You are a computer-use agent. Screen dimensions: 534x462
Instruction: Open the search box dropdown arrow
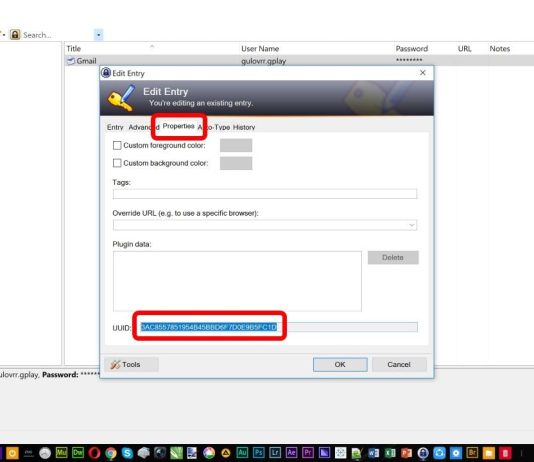(98, 35)
